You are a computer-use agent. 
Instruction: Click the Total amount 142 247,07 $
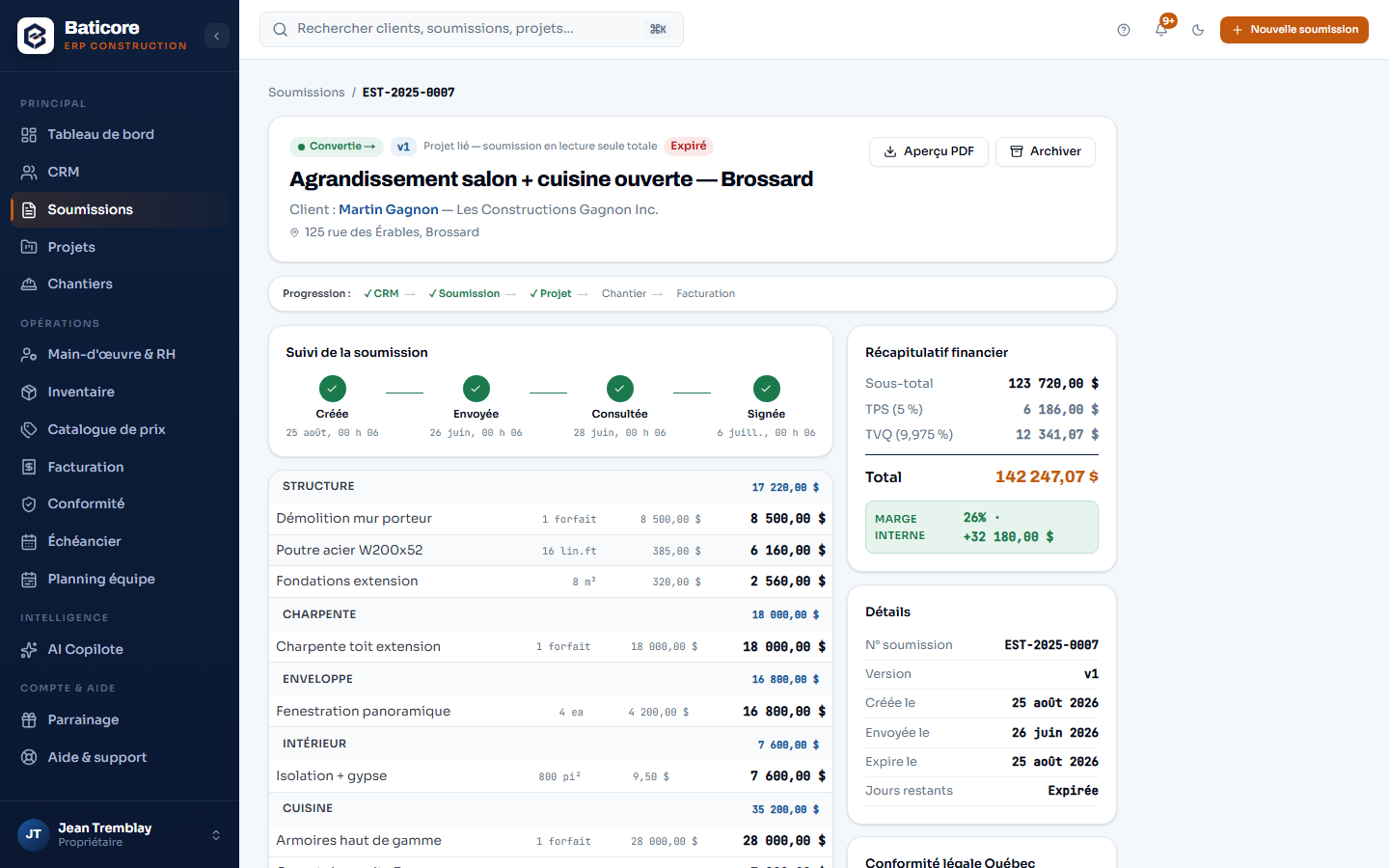coord(1047,476)
